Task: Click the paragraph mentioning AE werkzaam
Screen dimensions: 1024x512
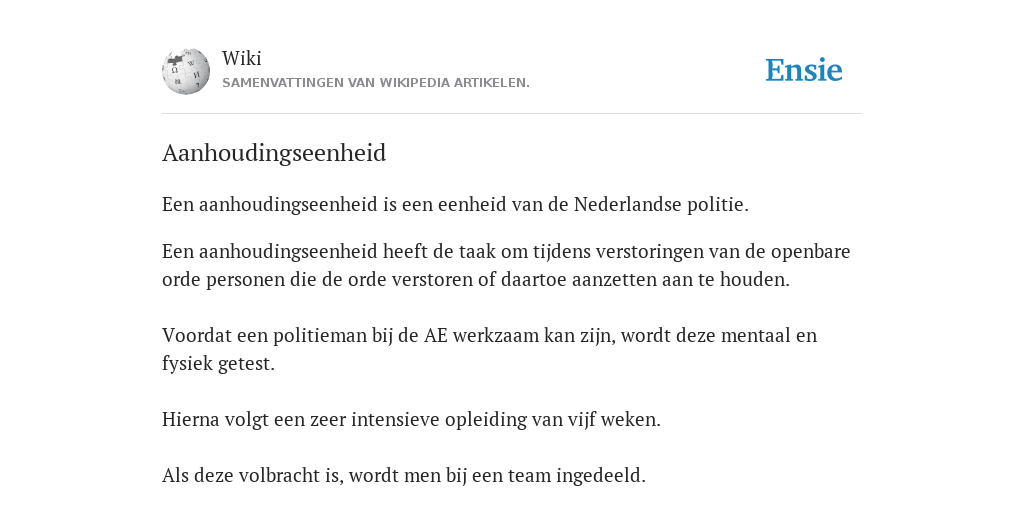Action: pyautogui.click(x=489, y=349)
